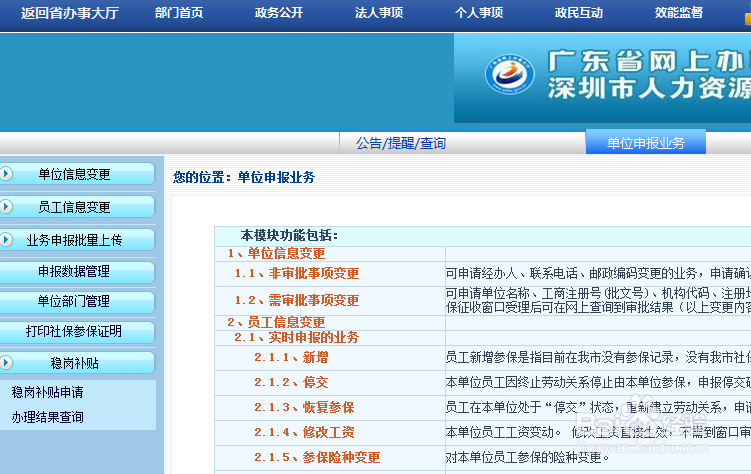This screenshot has width=751, height=474.
Task: Open the 办理结果查询 submenu link
Action: coord(47,418)
